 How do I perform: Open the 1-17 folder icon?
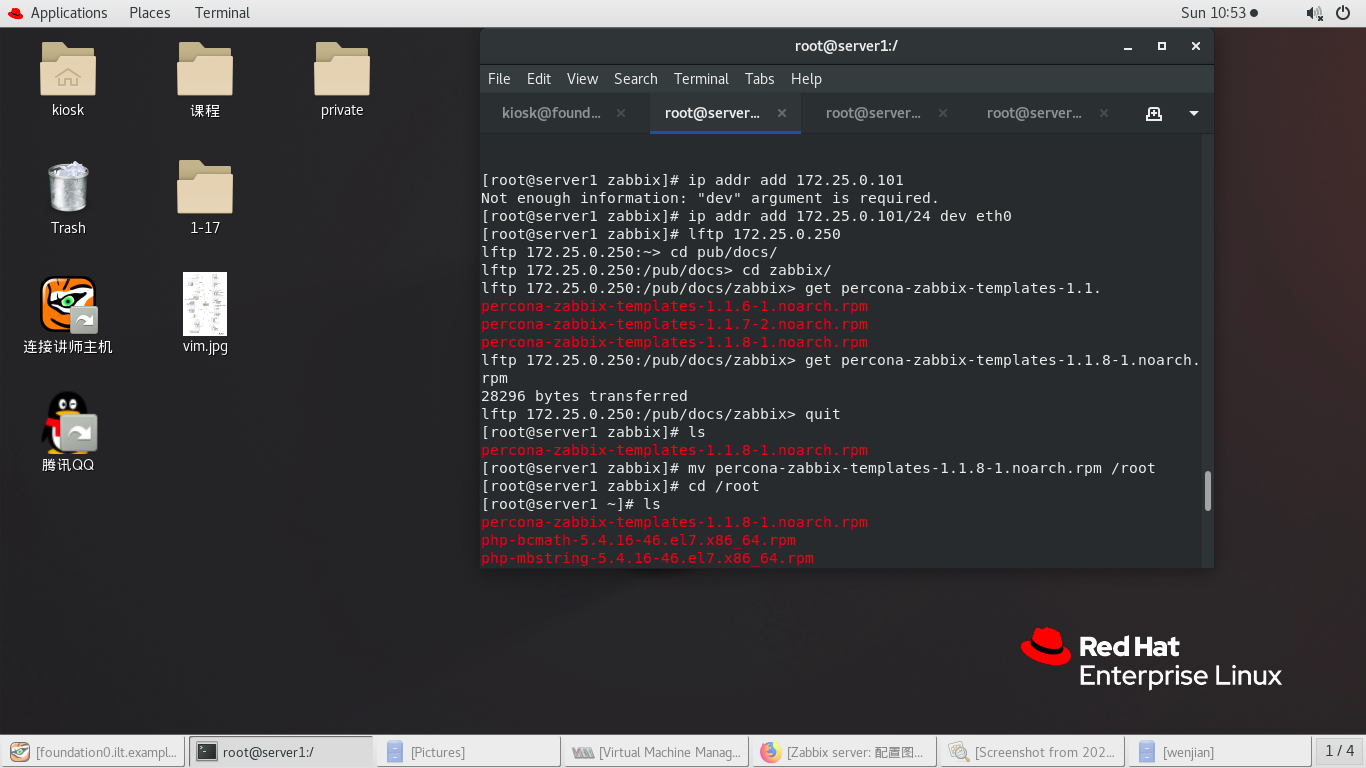coord(204,190)
